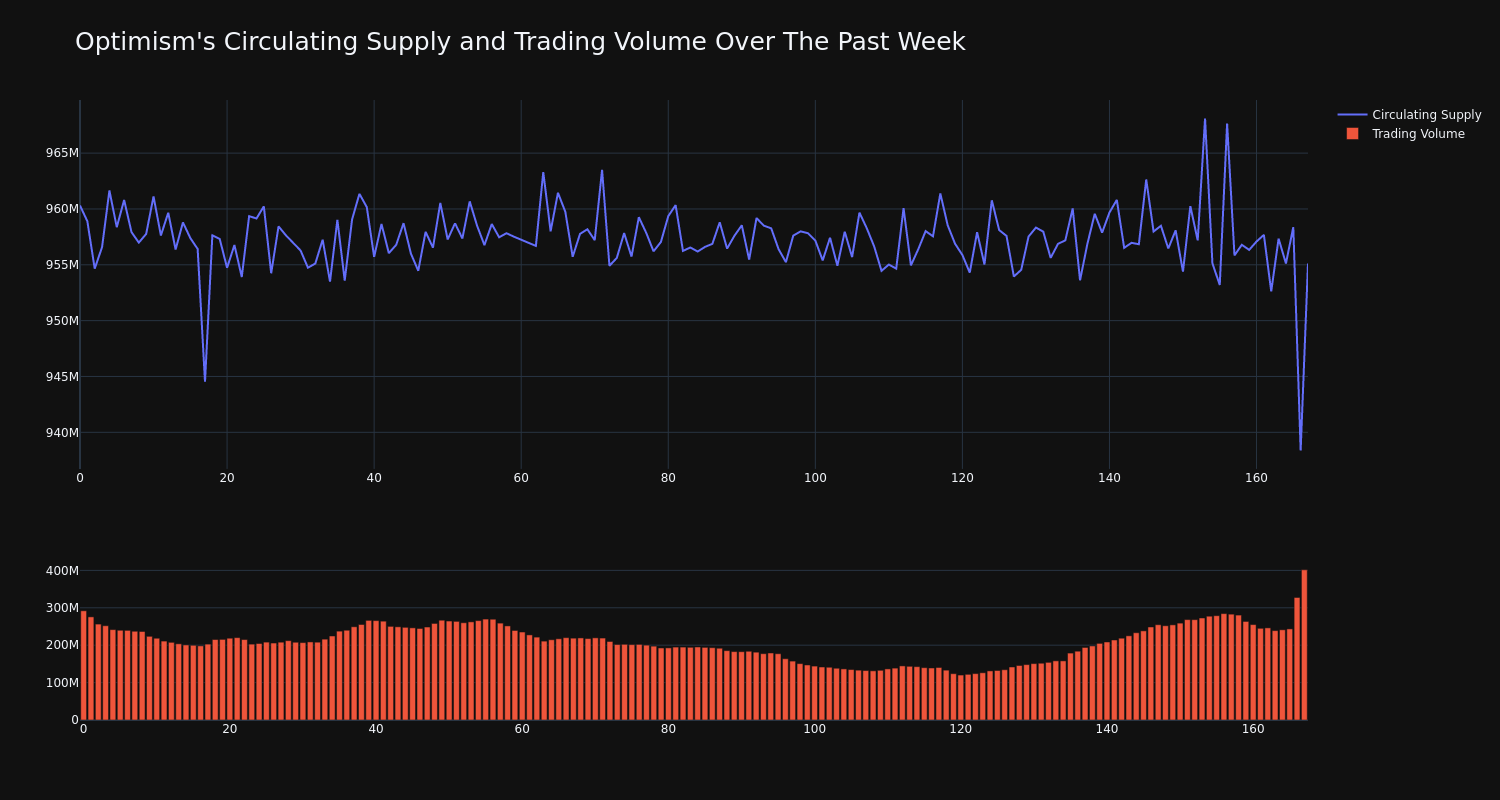1500x800 pixels.
Task: Click the 960M y-axis label
Action: pyautogui.click(x=62, y=209)
